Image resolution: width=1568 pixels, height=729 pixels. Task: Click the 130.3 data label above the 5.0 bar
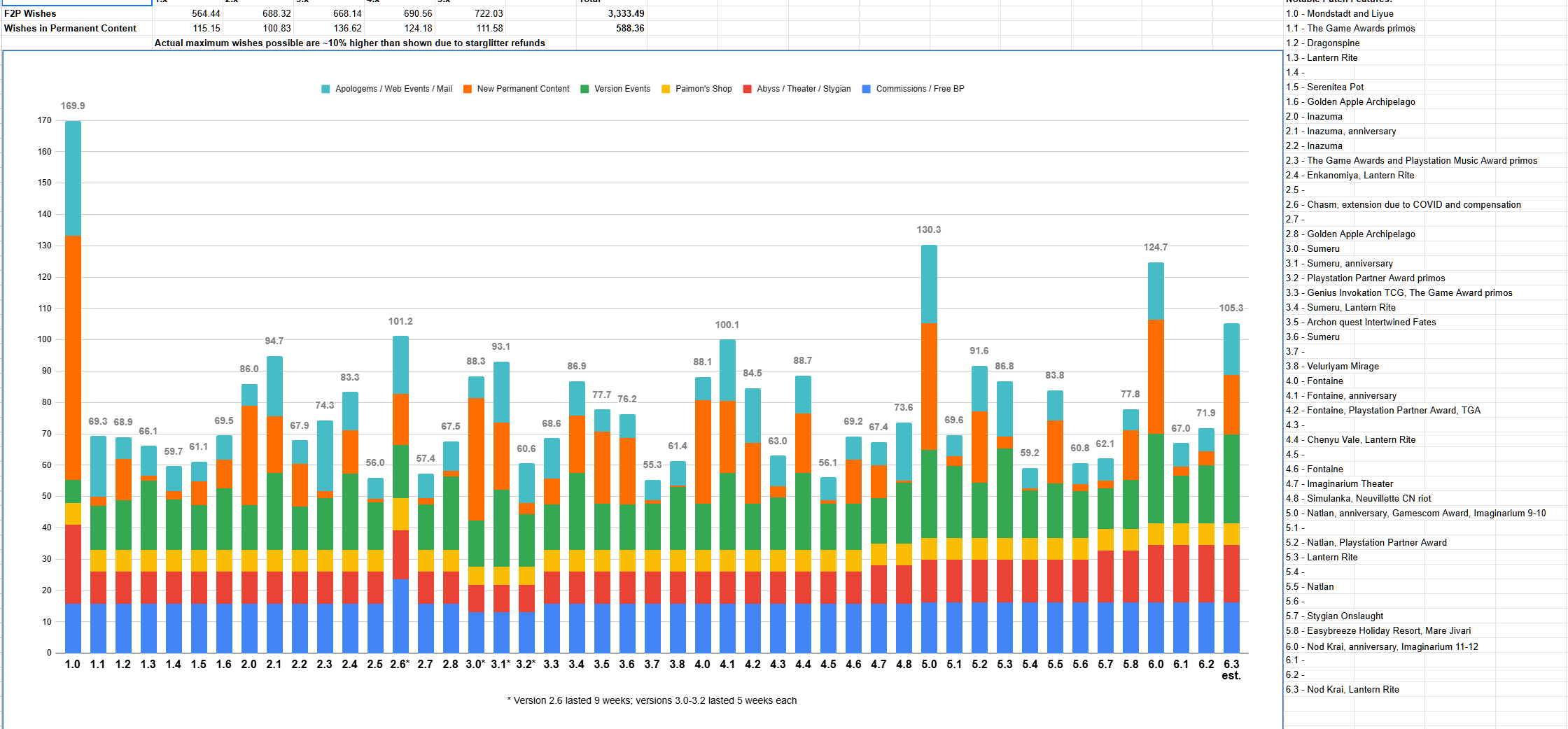click(929, 229)
